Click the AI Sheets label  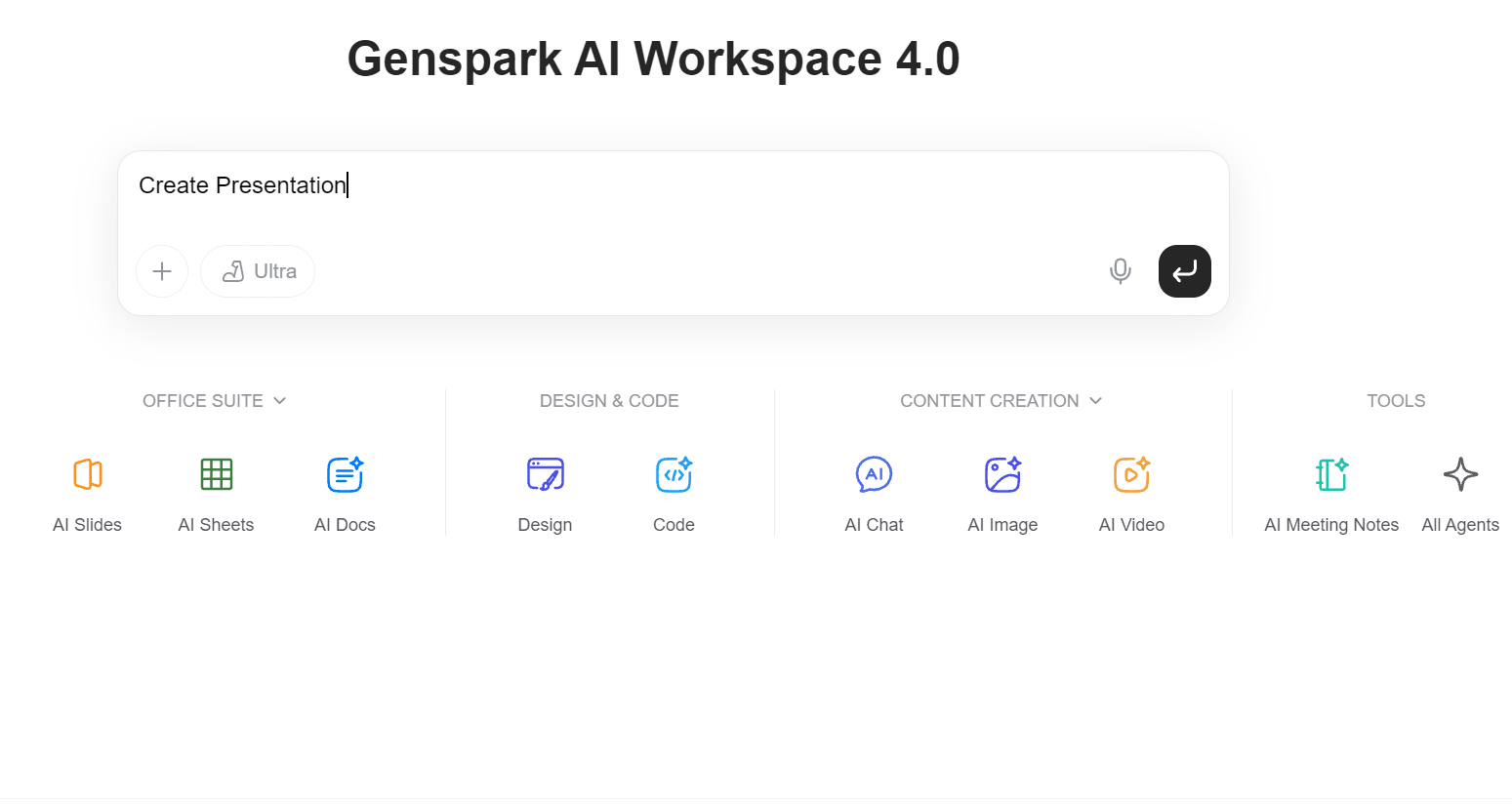217,525
